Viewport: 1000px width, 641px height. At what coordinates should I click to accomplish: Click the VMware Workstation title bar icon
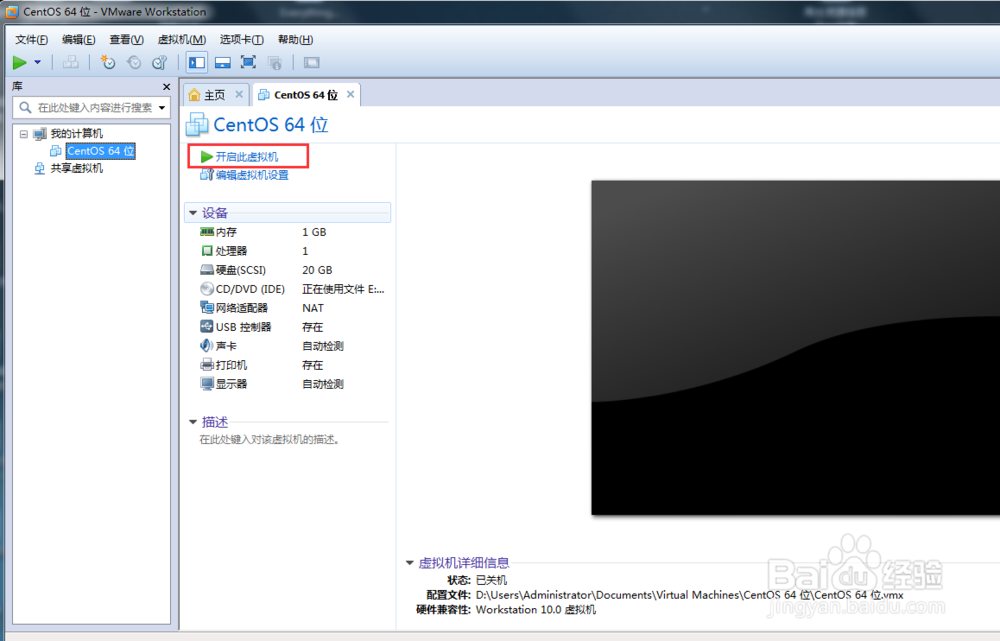[11, 11]
